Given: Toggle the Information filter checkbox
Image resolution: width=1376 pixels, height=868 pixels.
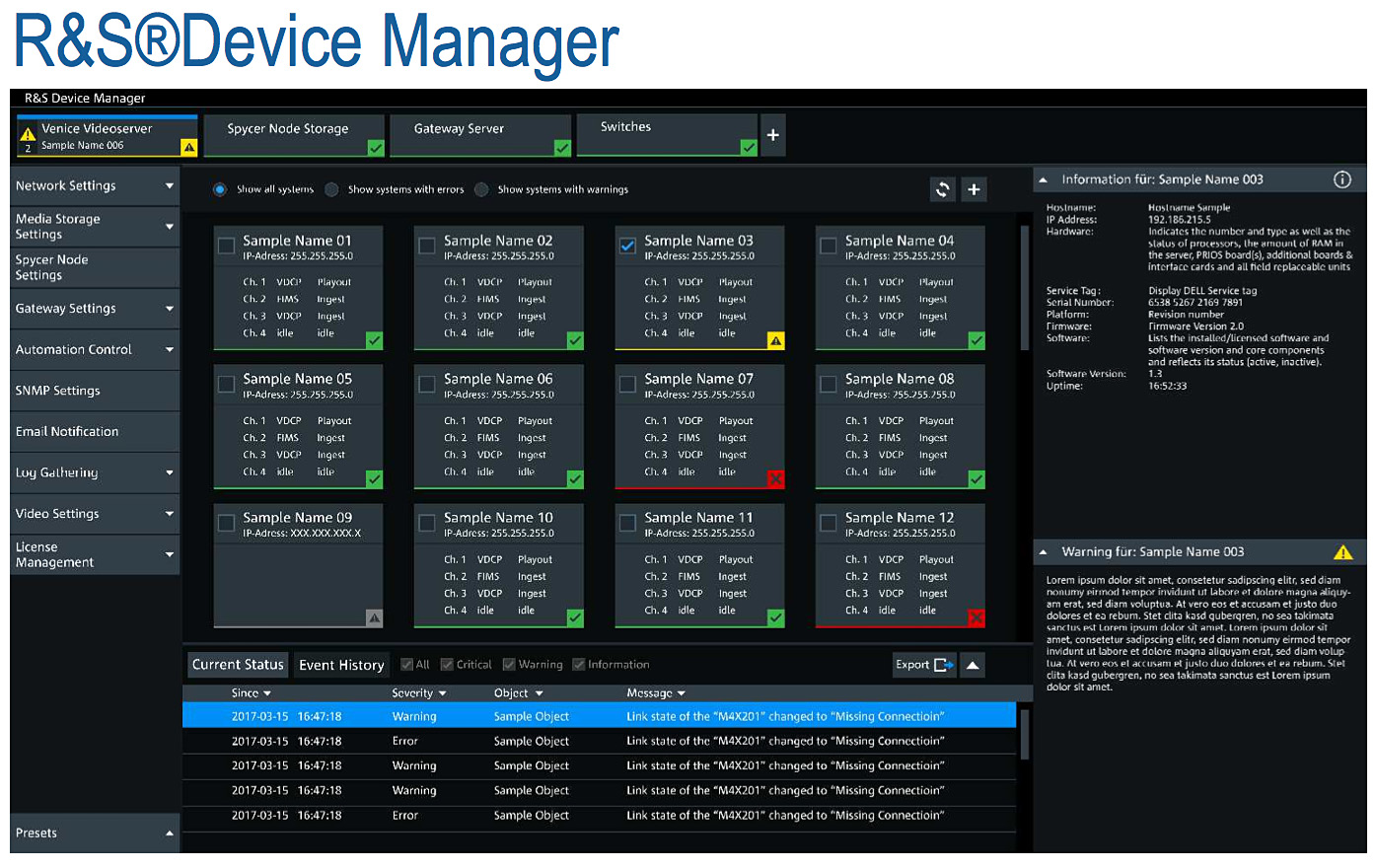Looking at the screenshot, I should coord(579,665).
